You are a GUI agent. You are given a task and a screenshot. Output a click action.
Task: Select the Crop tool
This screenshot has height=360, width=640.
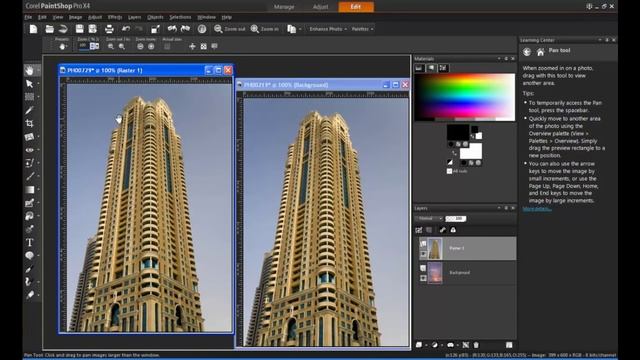click(29, 123)
